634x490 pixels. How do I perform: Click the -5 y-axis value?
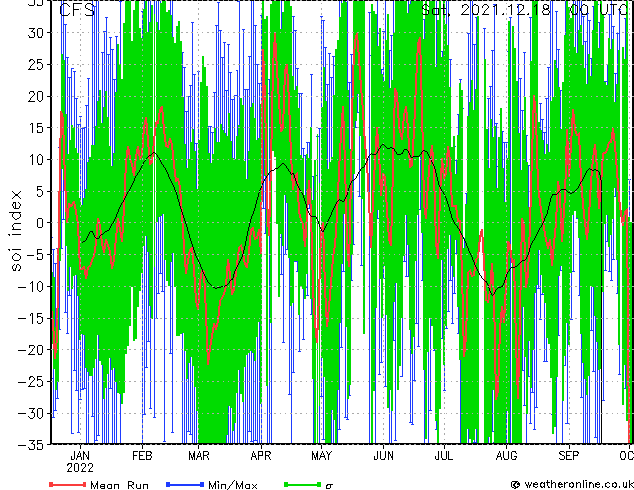[x=35, y=255]
